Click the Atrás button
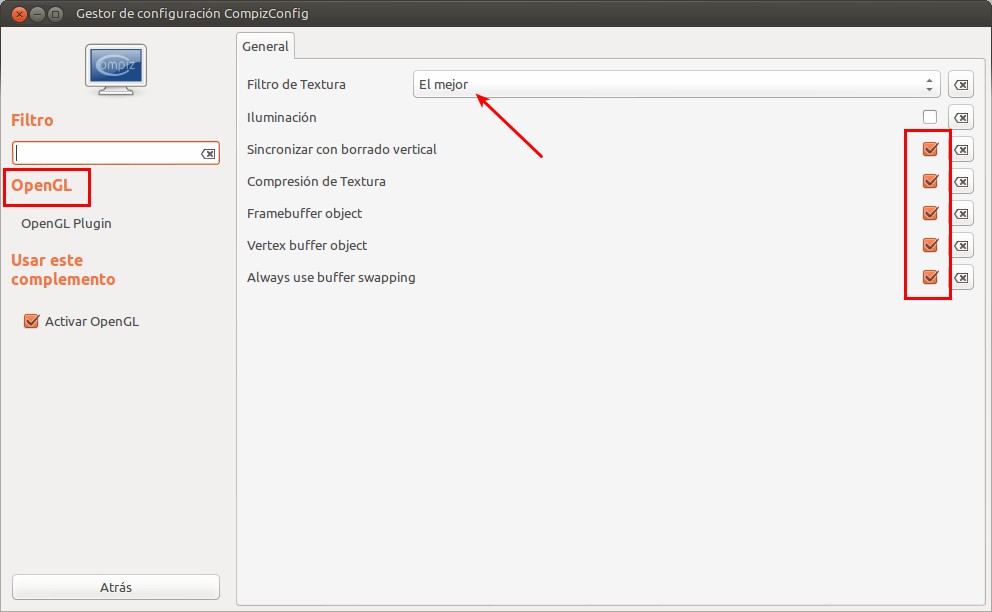 115,587
